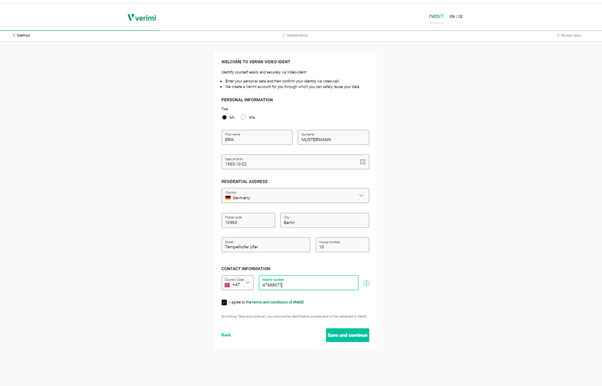Open terms and conditions of WebID link
This screenshot has height=386, width=602.
tap(278, 302)
